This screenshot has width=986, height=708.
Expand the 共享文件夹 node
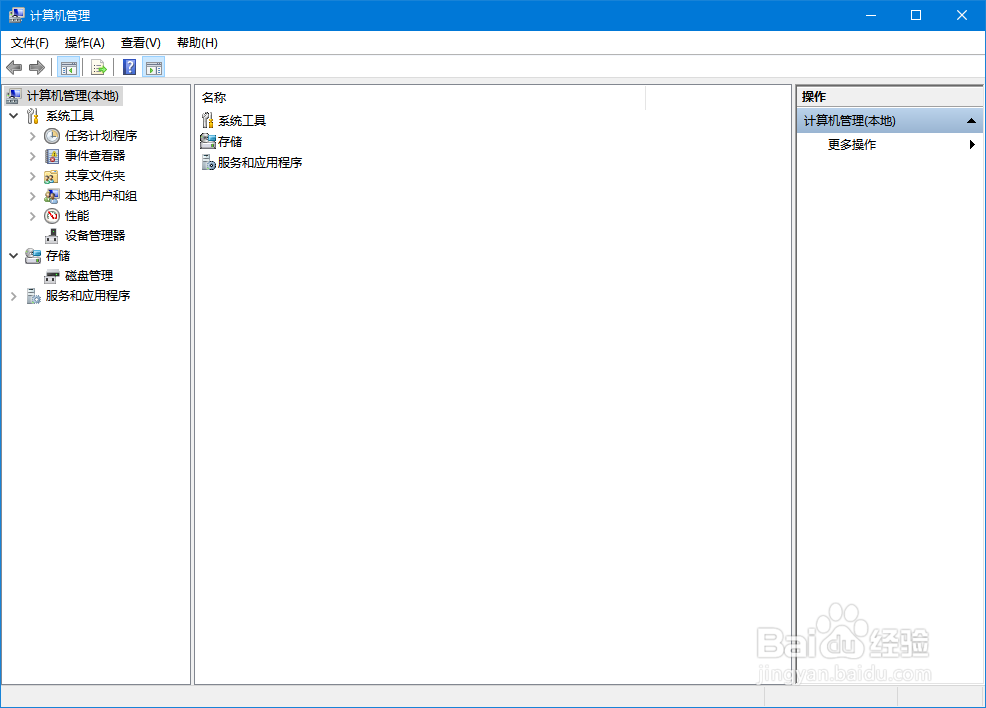coord(33,176)
